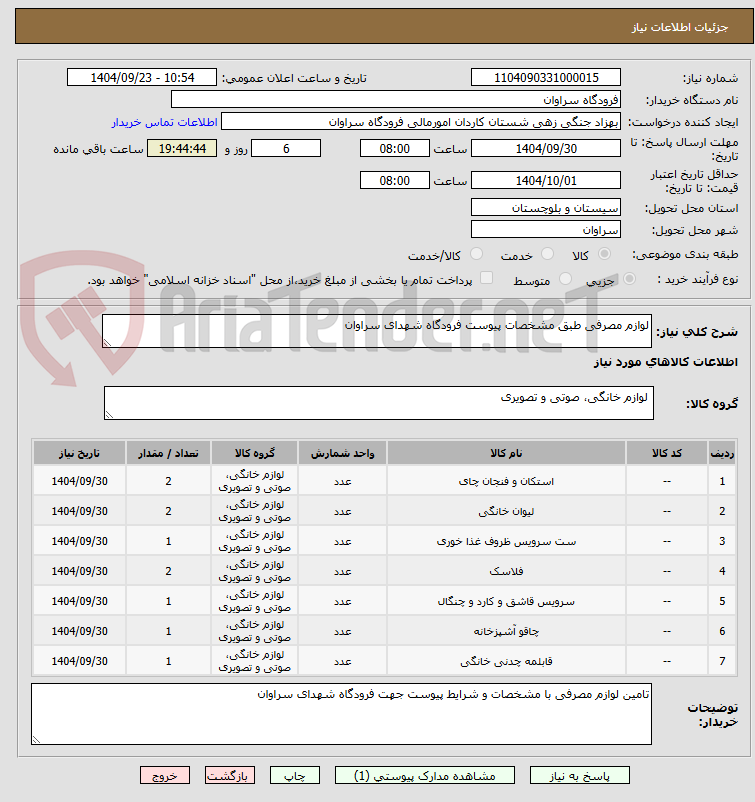Viewport: 755px width, 802px height.
Task: Click the شرح کلی نیاز text area
Action: (x=377, y=331)
